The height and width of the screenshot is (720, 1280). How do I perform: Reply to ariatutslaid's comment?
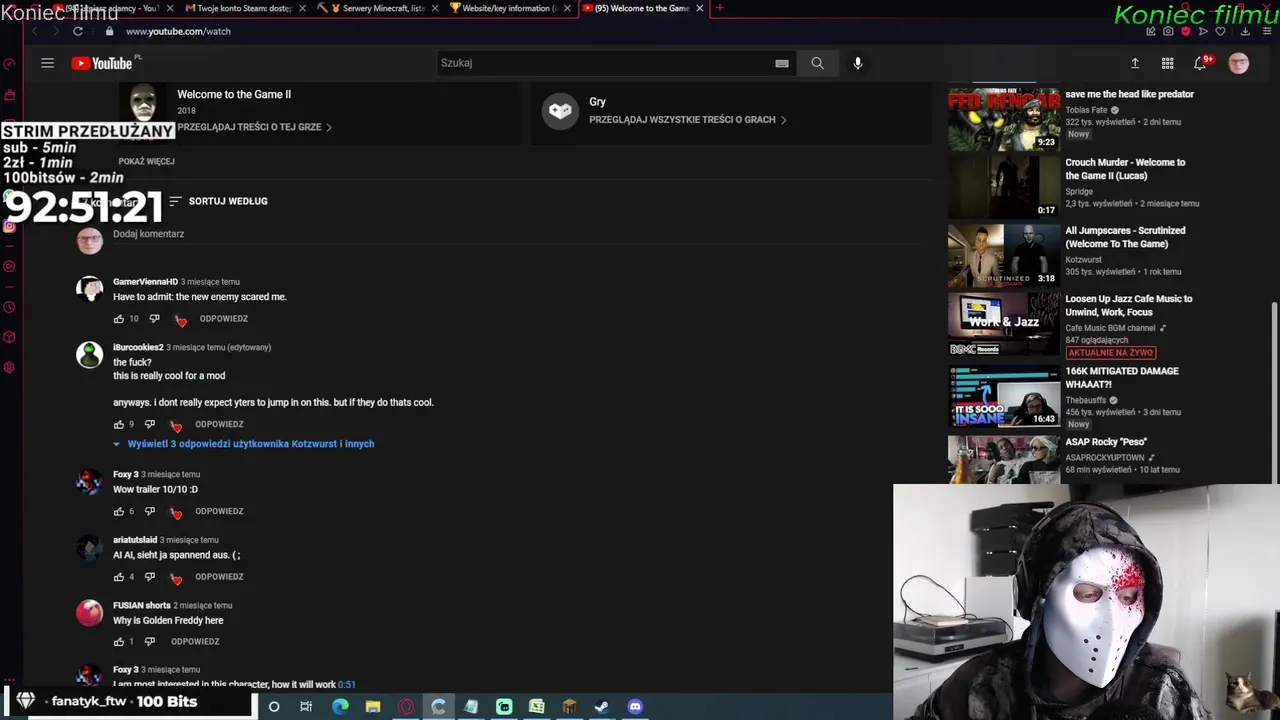pyautogui.click(x=220, y=577)
